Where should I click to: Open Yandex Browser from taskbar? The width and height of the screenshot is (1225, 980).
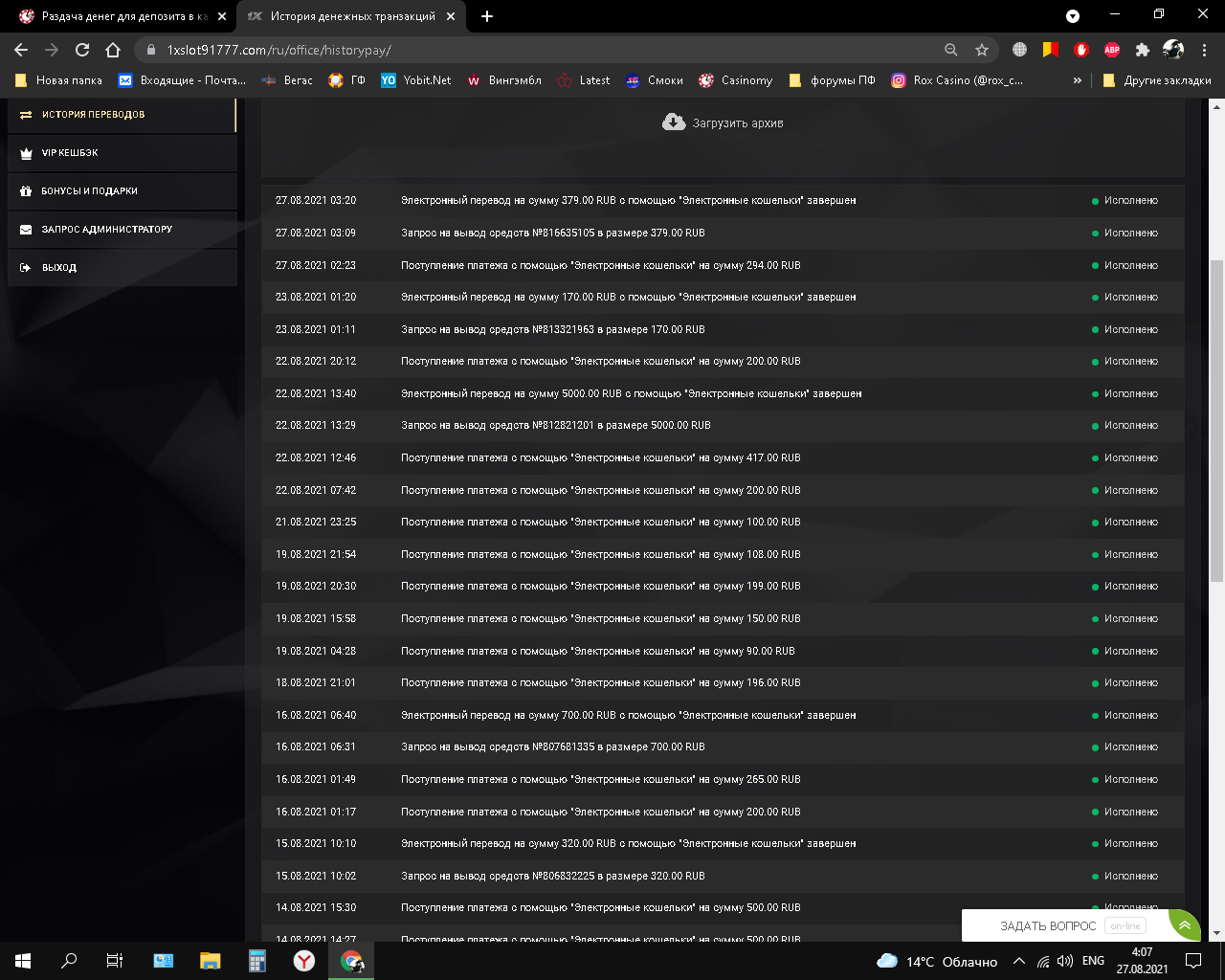coord(303,961)
